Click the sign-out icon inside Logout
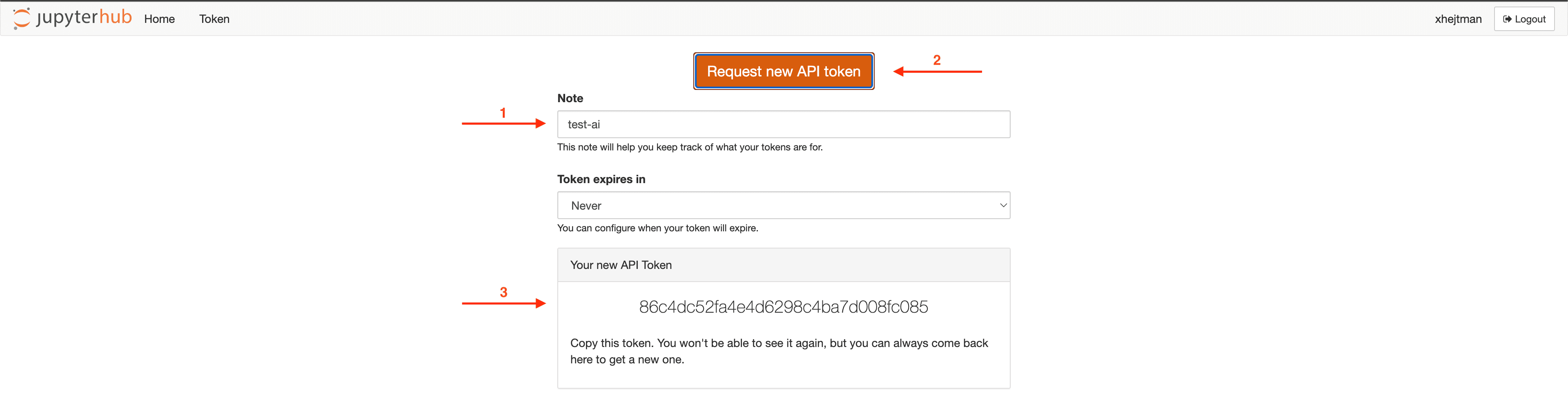The height and width of the screenshot is (412, 1568). click(x=1506, y=19)
